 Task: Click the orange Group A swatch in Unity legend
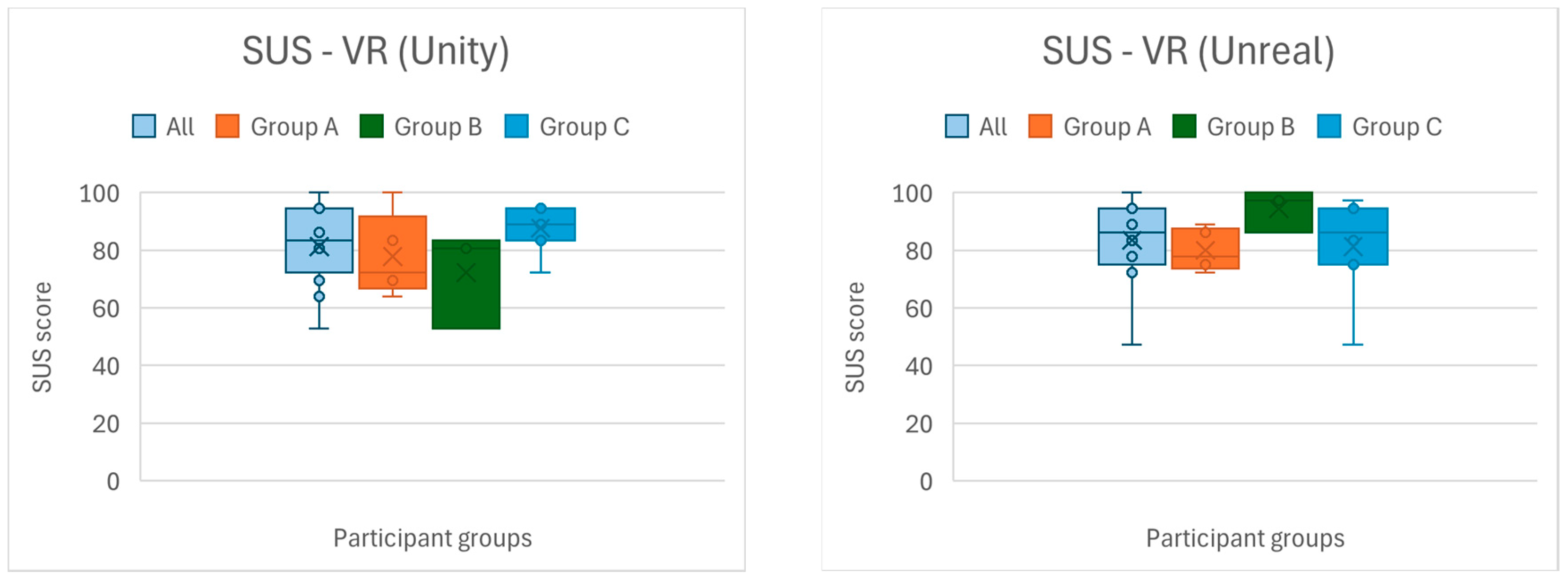coord(227,127)
